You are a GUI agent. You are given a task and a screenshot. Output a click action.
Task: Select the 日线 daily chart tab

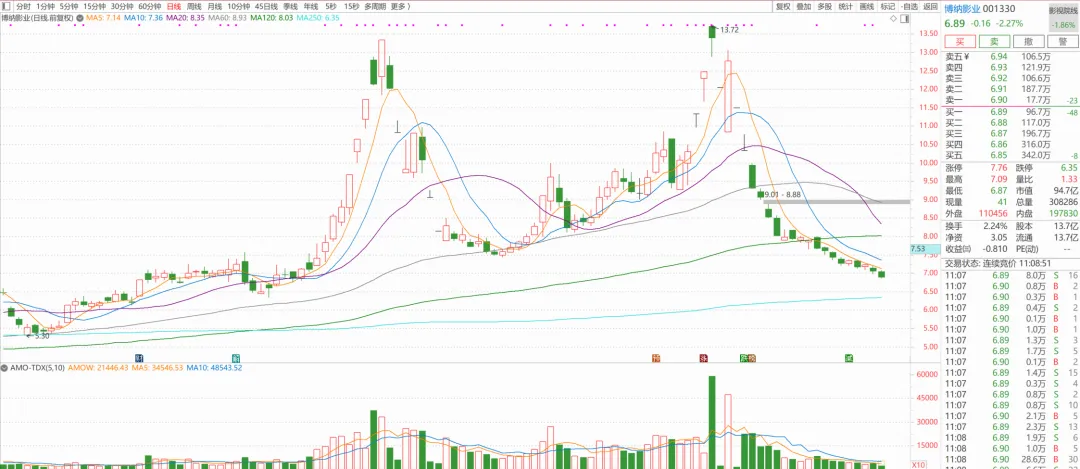coord(174,6)
